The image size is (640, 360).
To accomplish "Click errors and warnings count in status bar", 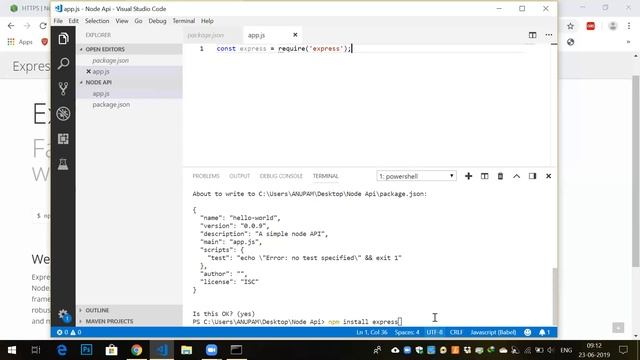I will pyautogui.click(x=69, y=332).
